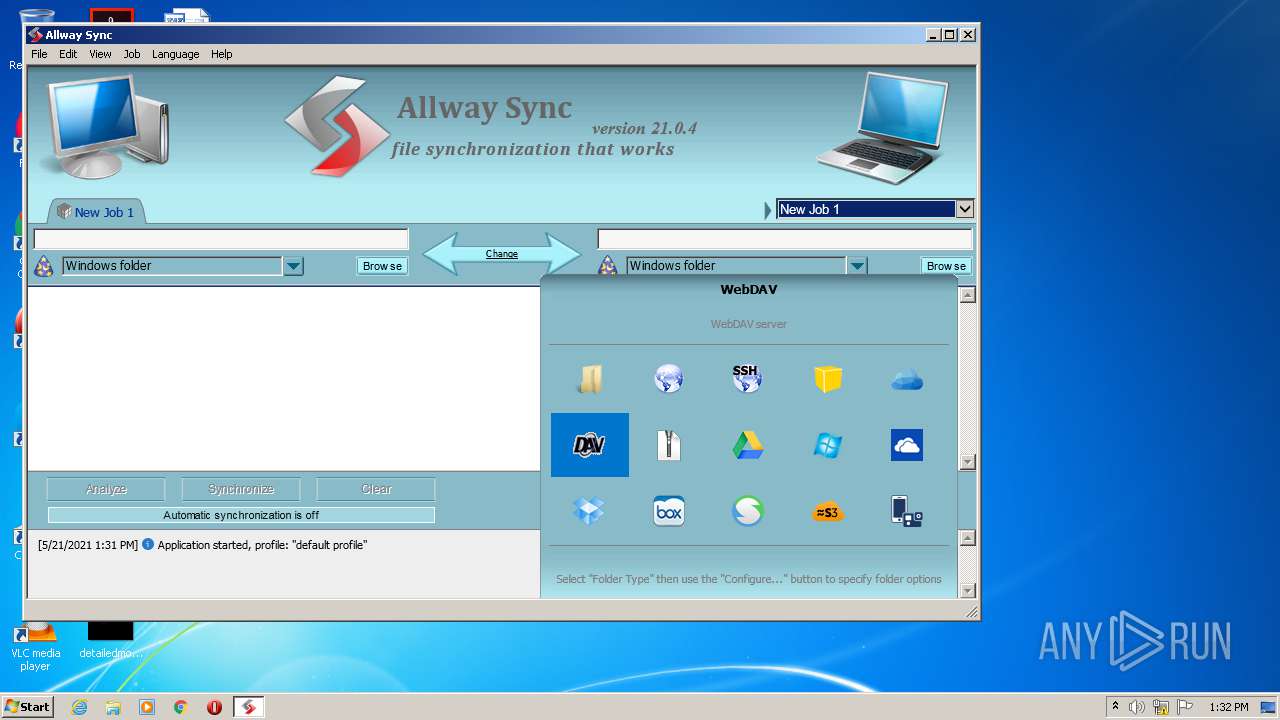Click the left Browse button
Viewport: 1280px width, 720px height.
(x=383, y=266)
